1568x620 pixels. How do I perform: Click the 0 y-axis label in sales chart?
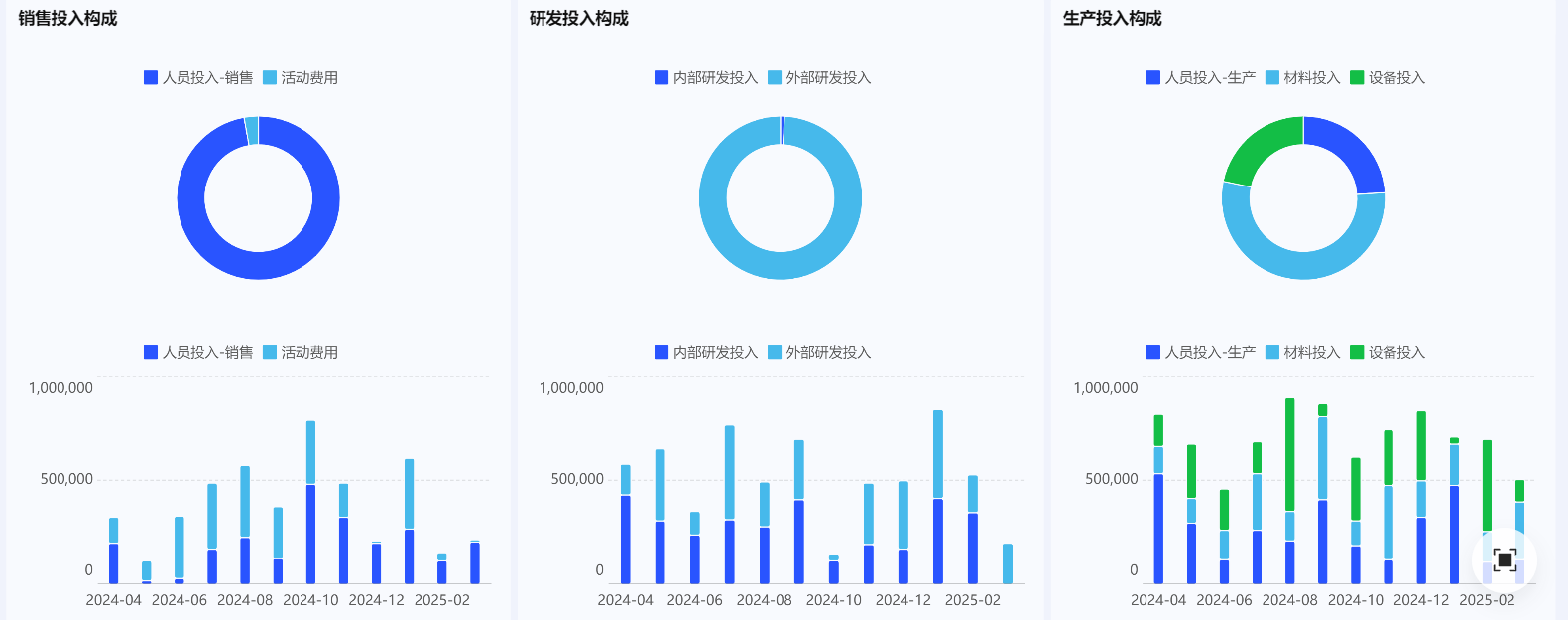88,570
